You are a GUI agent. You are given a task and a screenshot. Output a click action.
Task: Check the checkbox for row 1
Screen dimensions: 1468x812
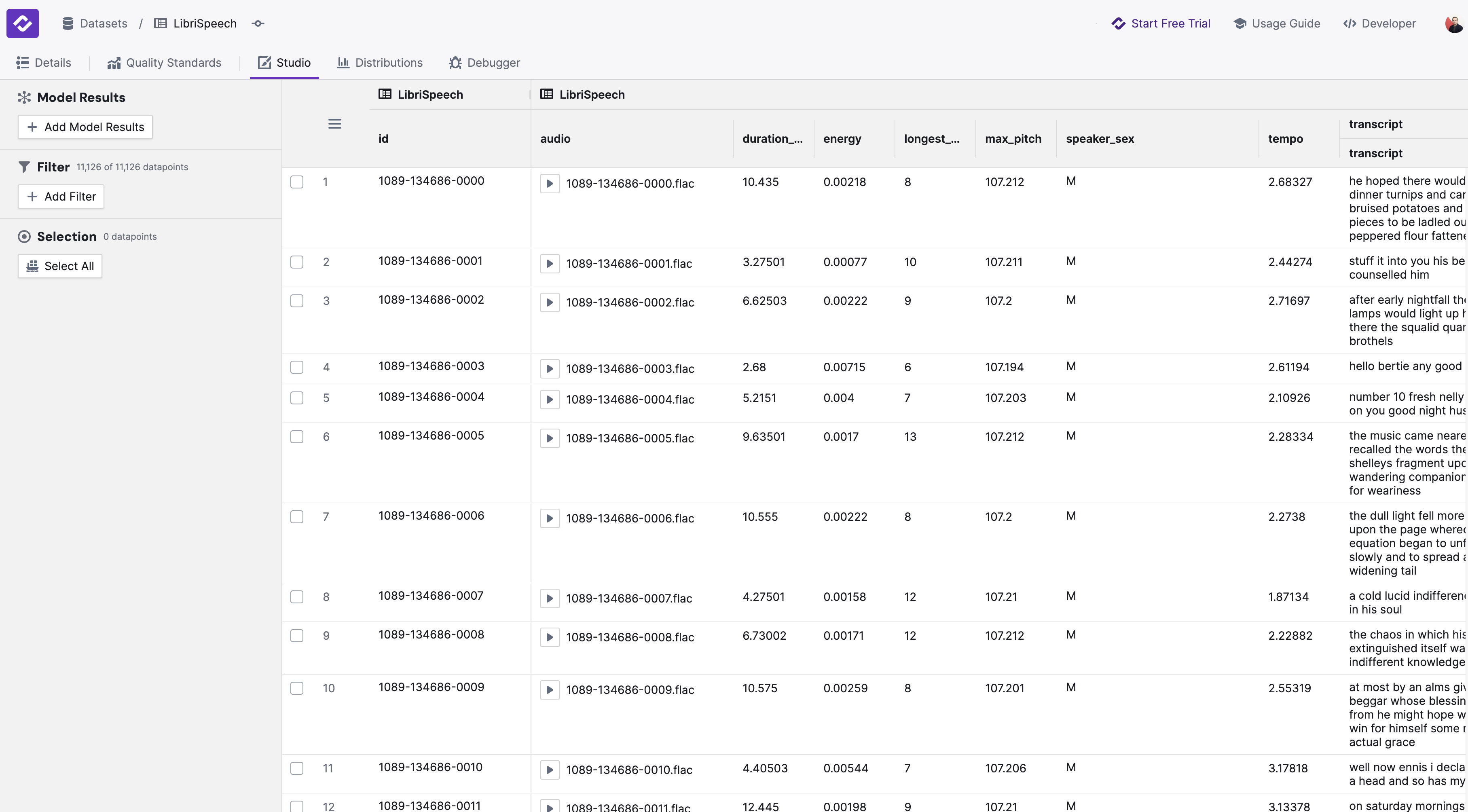coord(297,182)
